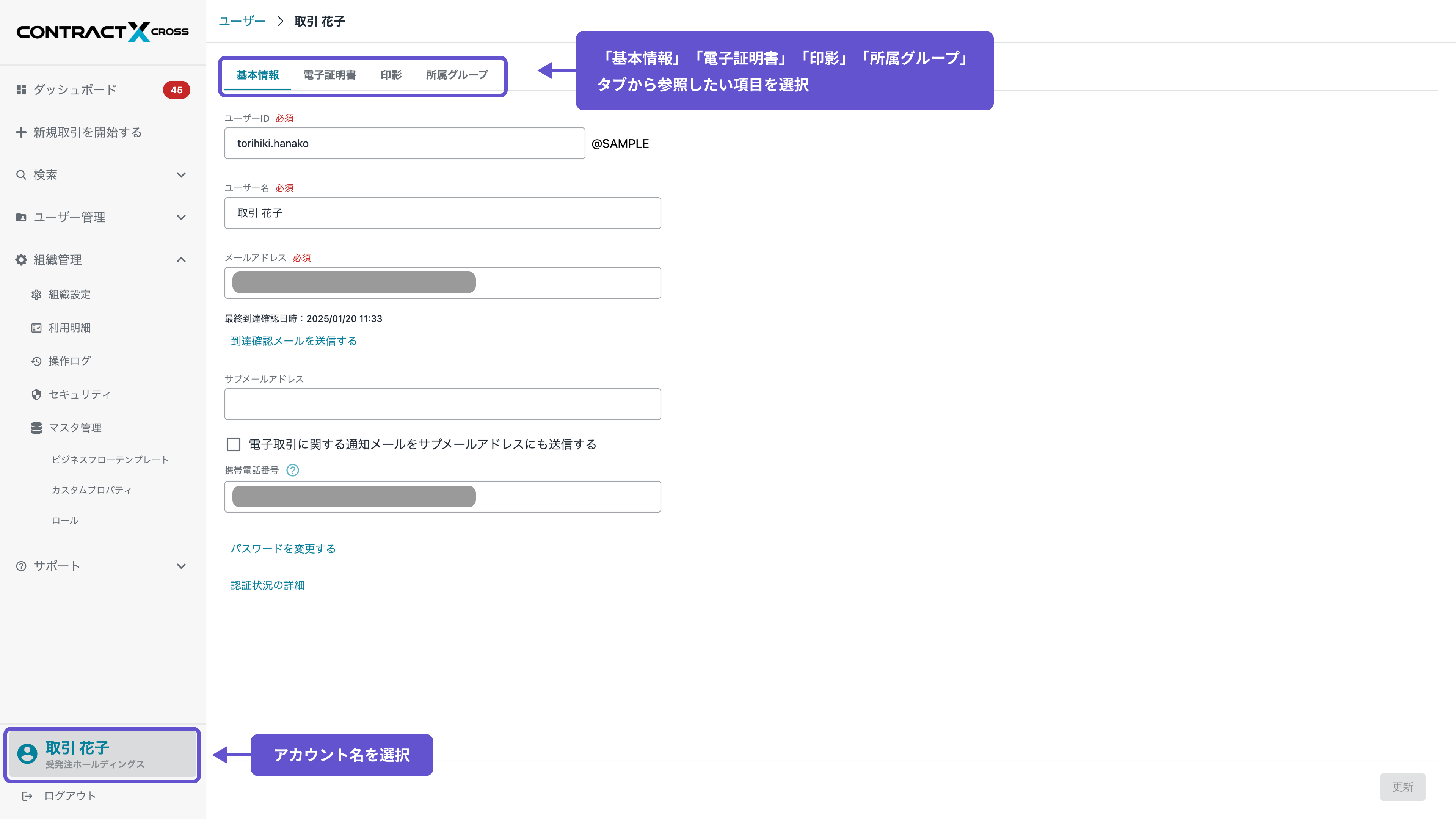Viewport: 1456px width, 819px height.
Task: Open ユーザー管理 via its folder icon
Action: coord(21,217)
